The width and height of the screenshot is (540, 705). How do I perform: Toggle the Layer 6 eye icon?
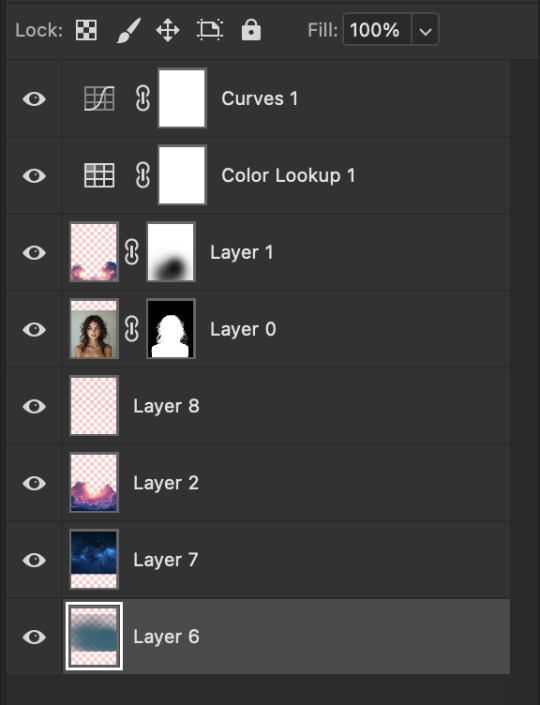pos(34,637)
